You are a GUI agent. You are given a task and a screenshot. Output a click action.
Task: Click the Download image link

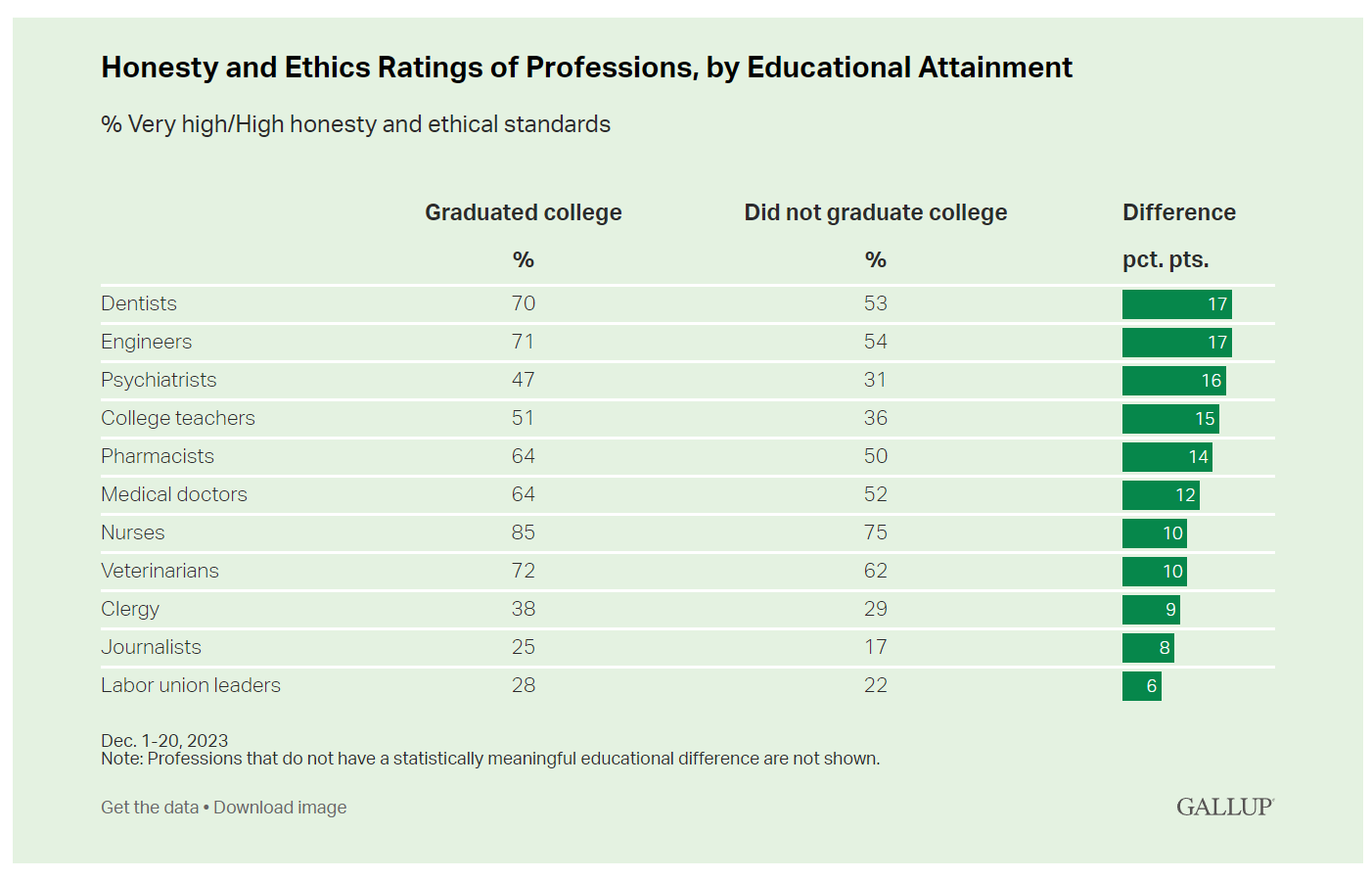click(x=280, y=808)
